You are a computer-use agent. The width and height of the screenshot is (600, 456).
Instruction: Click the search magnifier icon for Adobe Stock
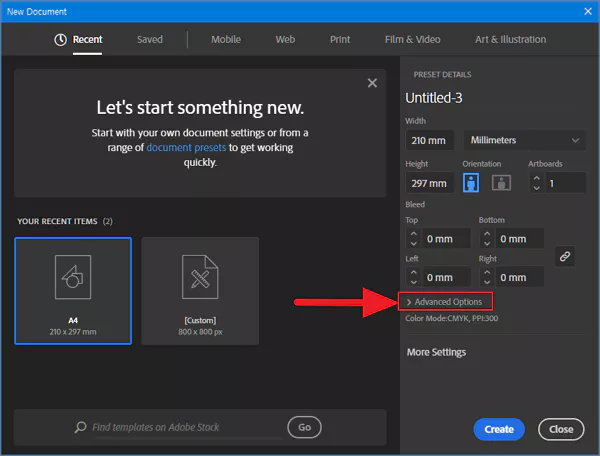tap(80, 427)
